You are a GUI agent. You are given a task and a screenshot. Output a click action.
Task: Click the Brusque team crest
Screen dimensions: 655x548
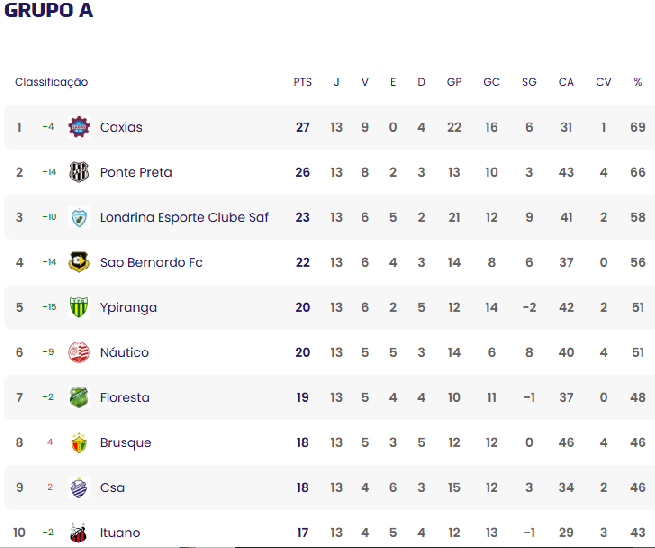pyautogui.click(x=79, y=443)
